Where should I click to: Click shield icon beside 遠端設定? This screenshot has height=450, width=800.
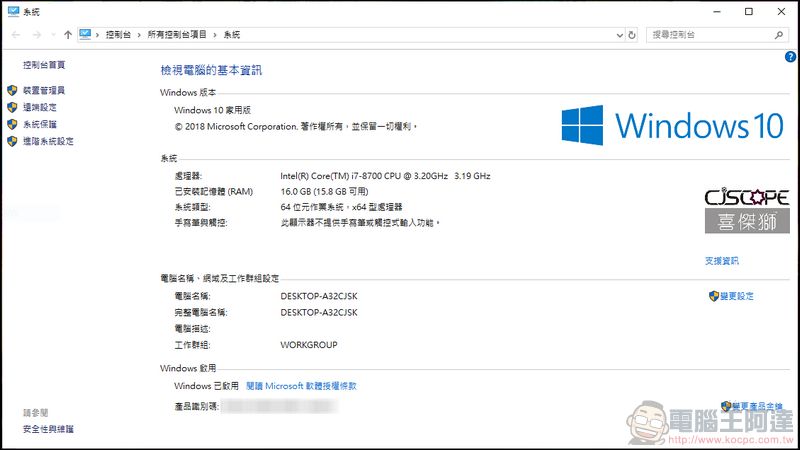click(12, 107)
